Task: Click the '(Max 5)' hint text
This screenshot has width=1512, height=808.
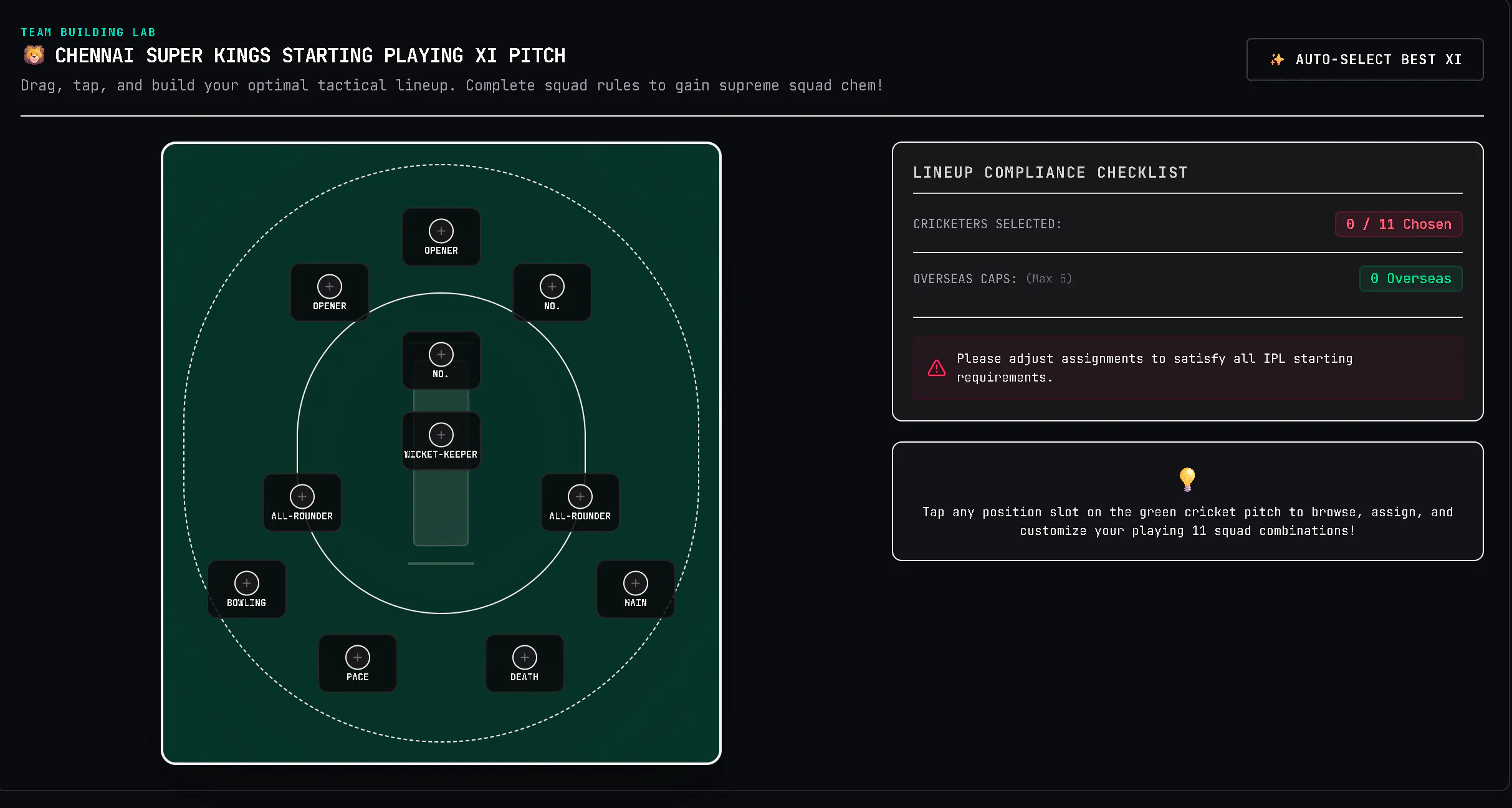Action: click(1049, 279)
